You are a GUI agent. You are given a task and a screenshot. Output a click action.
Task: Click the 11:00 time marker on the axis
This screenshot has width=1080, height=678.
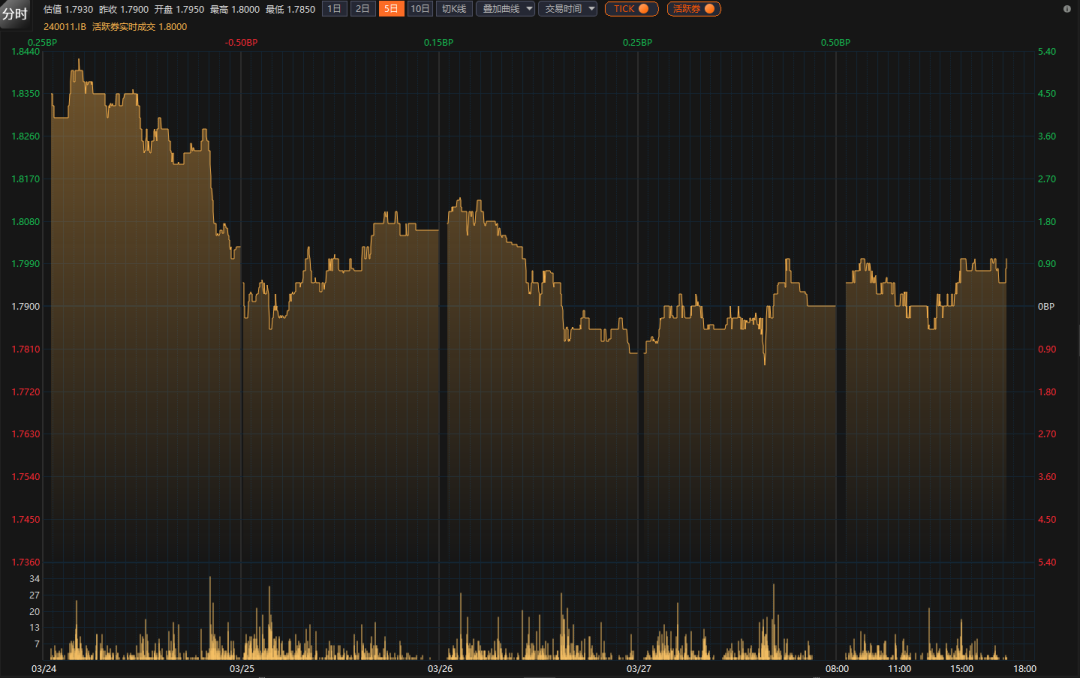899,668
